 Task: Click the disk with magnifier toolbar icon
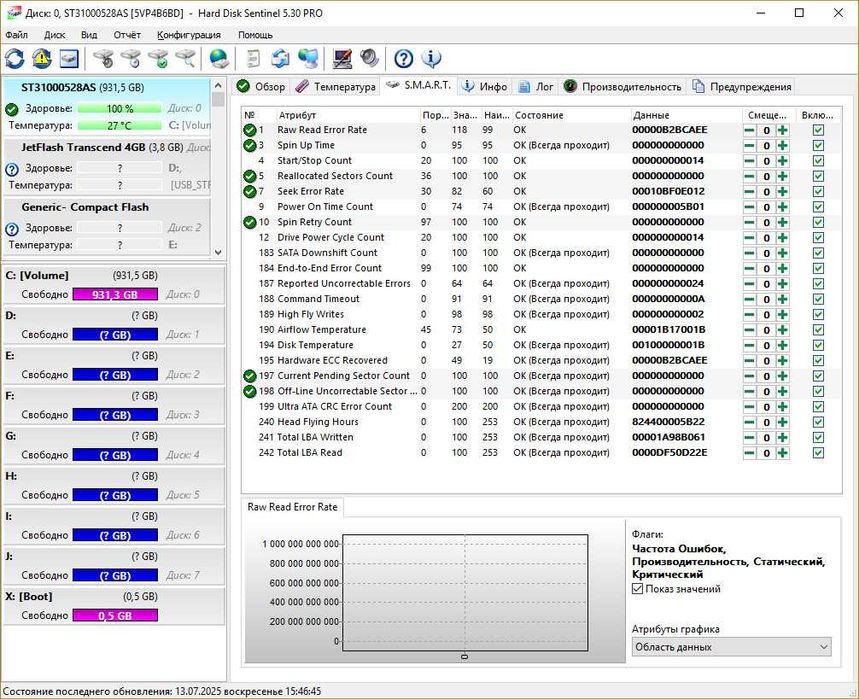pyautogui.click(x=185, y=58)
